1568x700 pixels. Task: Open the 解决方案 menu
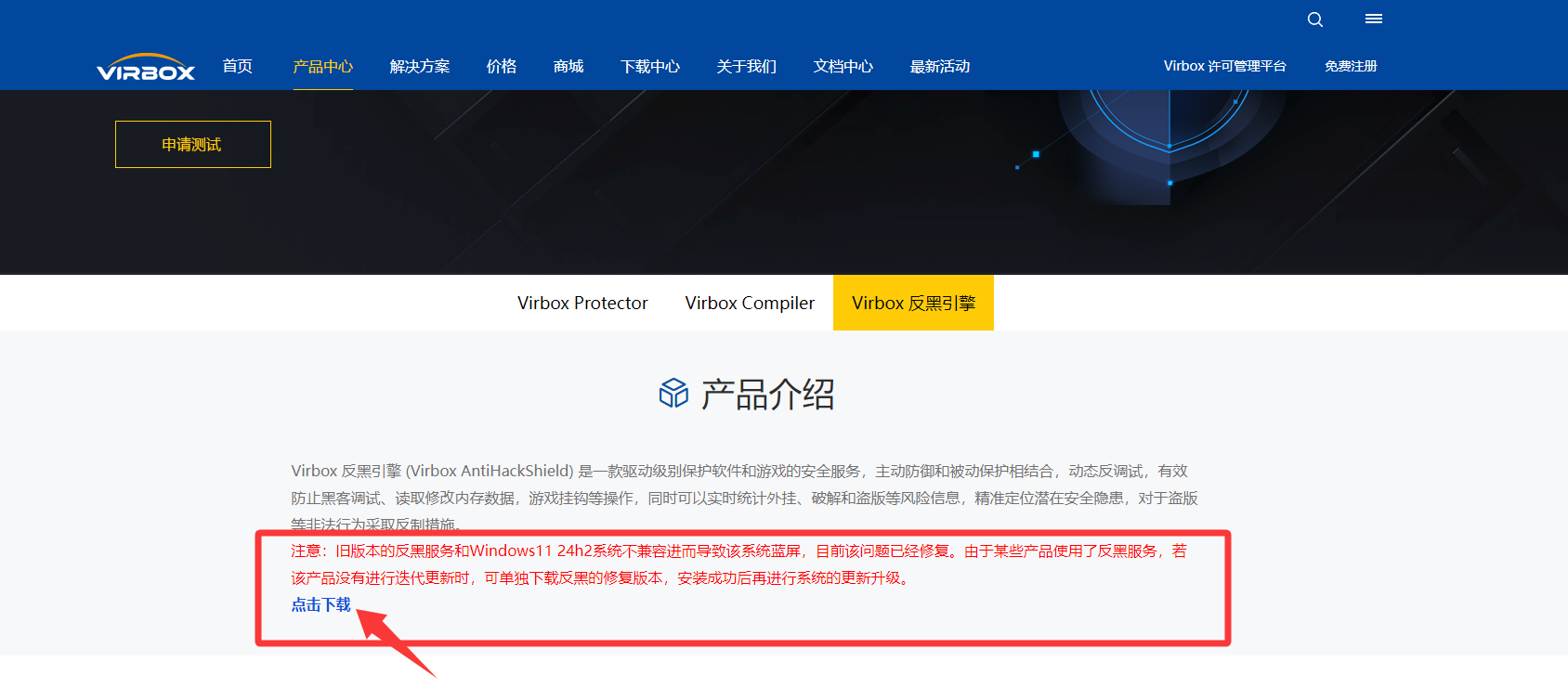point(419,67)
